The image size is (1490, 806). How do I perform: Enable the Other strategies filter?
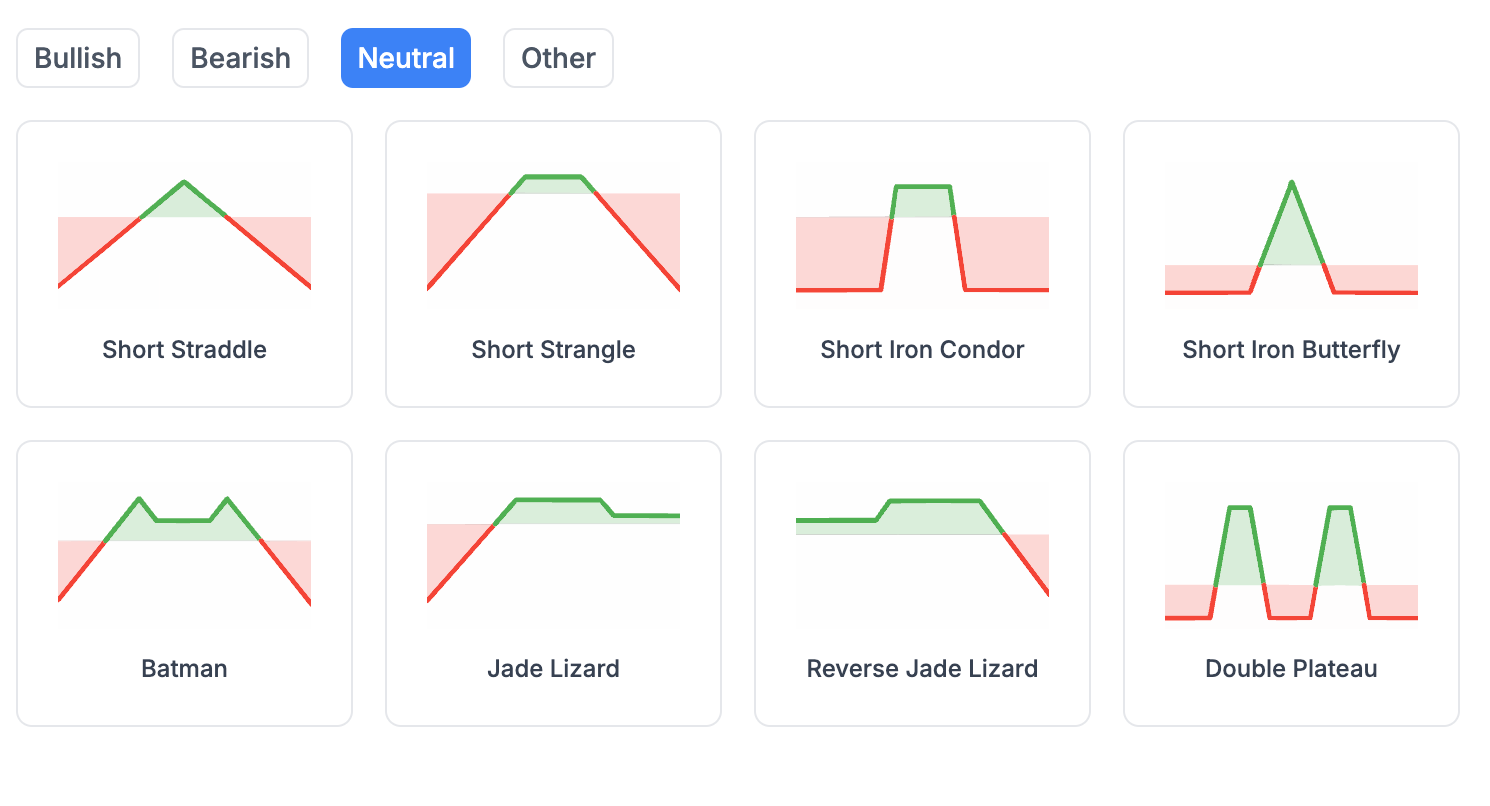click(558, 58)
